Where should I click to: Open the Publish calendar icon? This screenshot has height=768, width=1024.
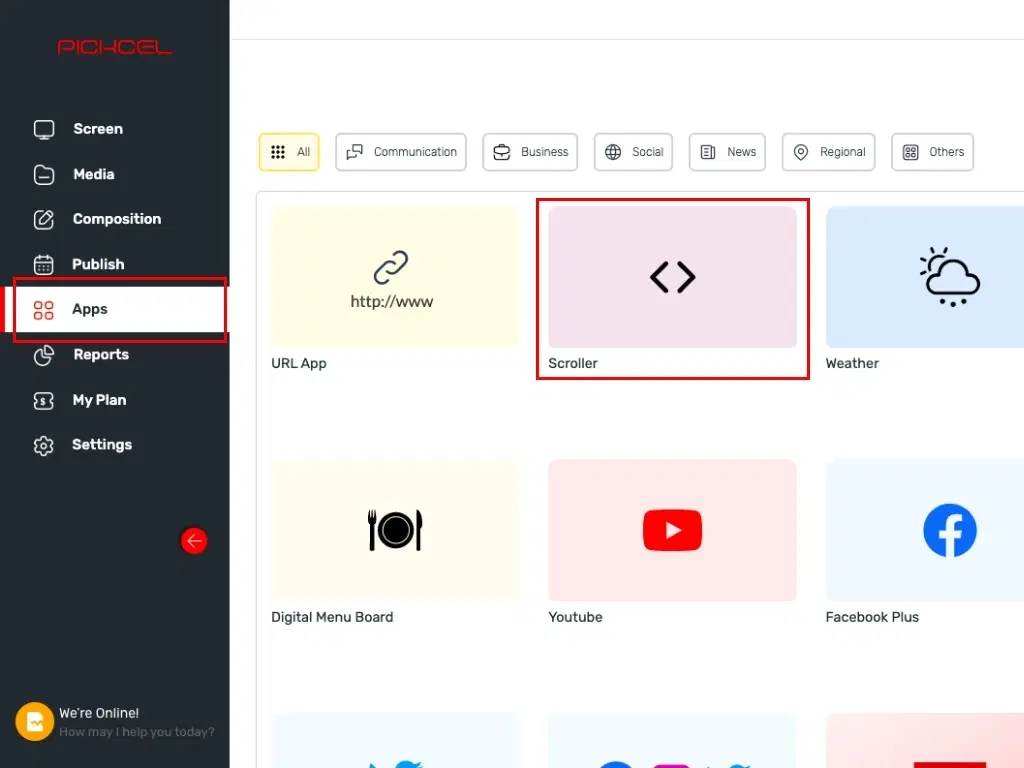tap(44, 264)
